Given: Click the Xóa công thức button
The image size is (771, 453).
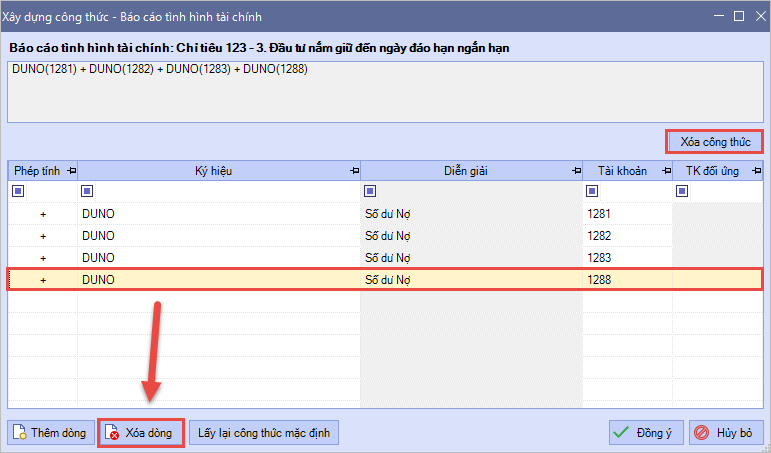Looking at the screenshot, I should pyautogui.click(x=715, y=142).
